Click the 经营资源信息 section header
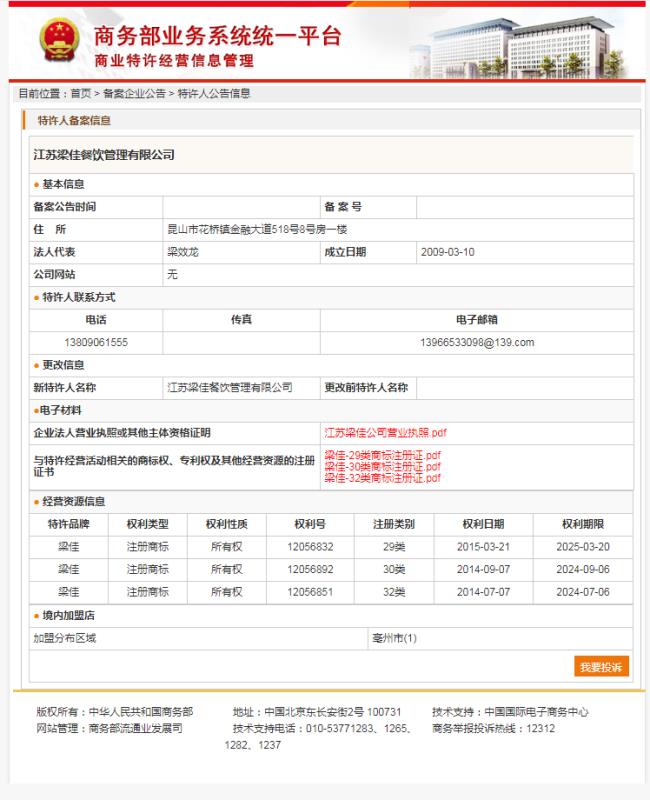 pyautogui.click(x=73, y=502)
